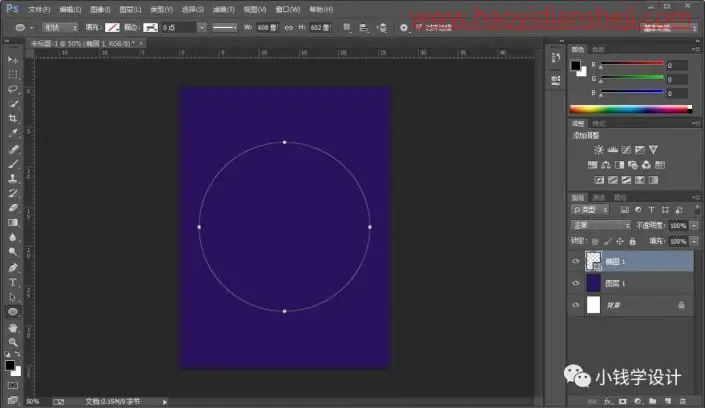Add Curves adjustment icon
This screenshot has width=705, height=408.
[626, 150]
